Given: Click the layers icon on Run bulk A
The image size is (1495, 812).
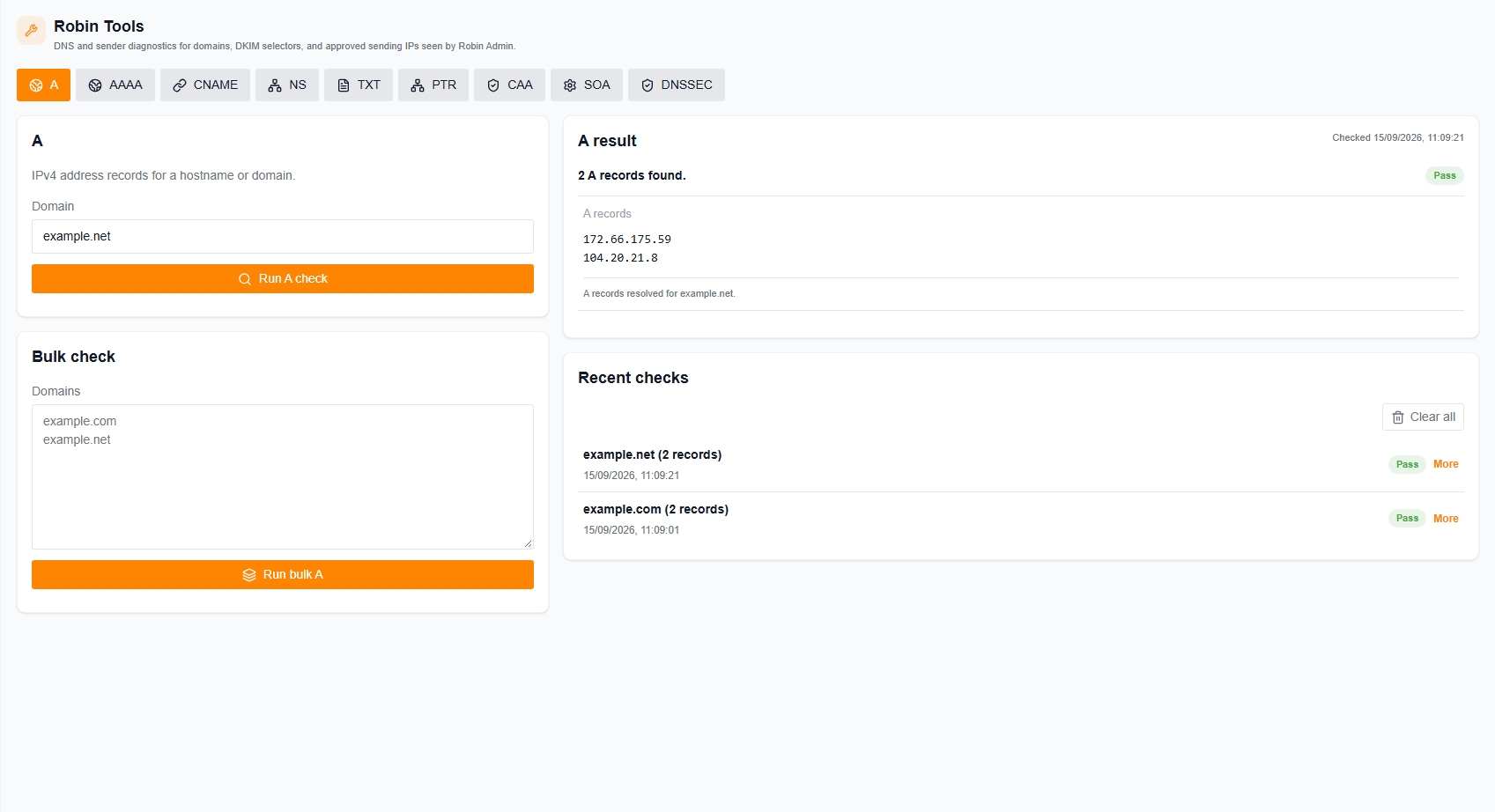Looking at the screenshot, I should 249,575.
